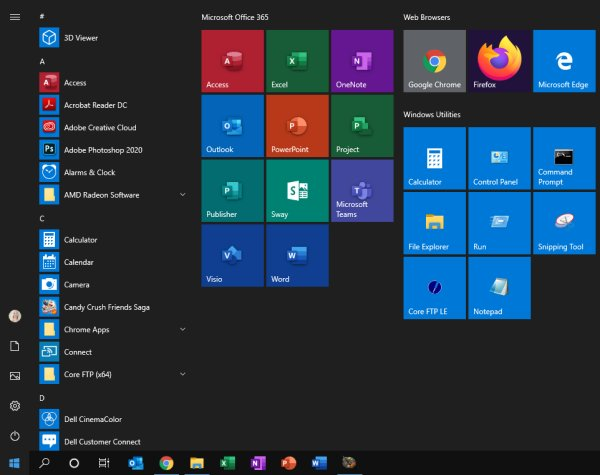Open the Control Panel tile
Viewport: 600px width, 475px height.
point(499,158)
